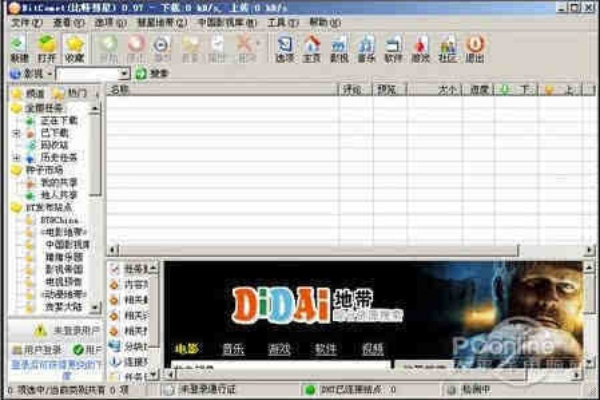
Task: Click the green check 用户 register button
Action: tap(87, 350)
